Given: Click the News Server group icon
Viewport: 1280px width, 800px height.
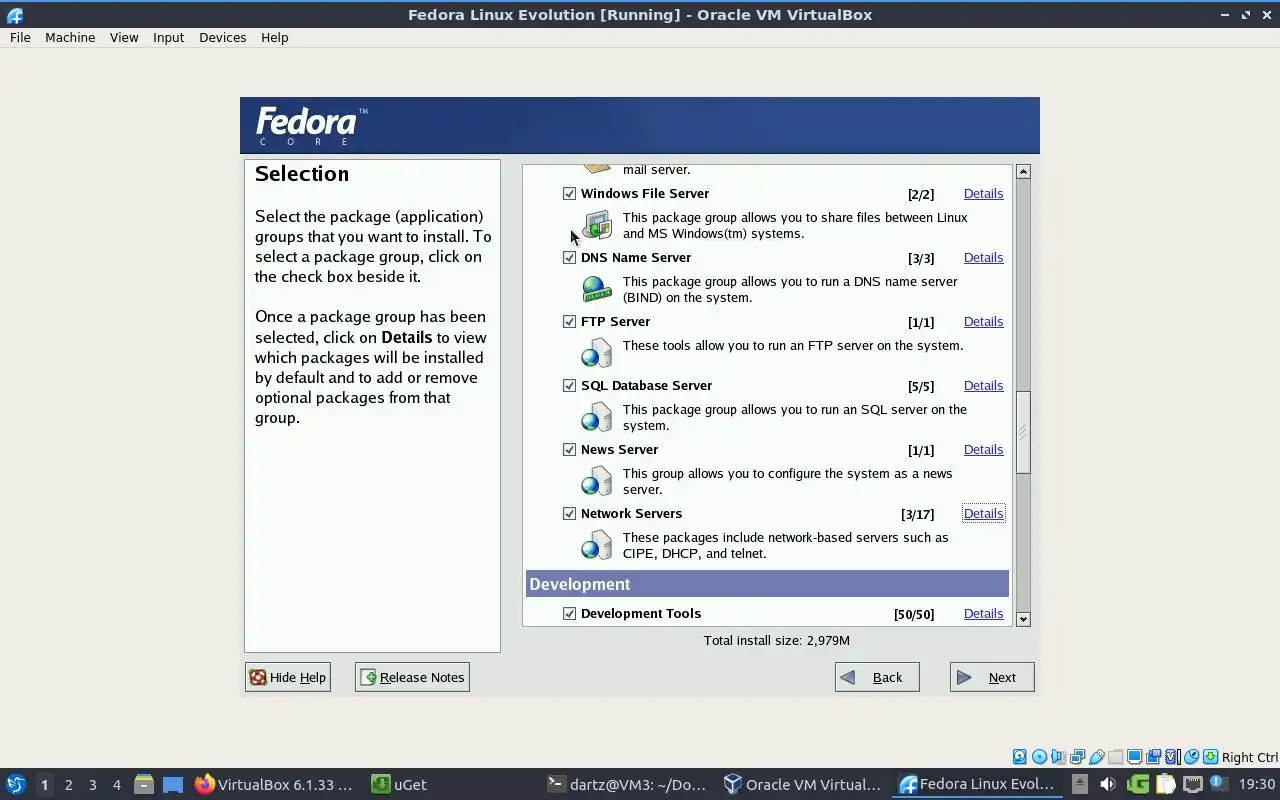Looking at the screenshot, I should click(x=597, y=480).
